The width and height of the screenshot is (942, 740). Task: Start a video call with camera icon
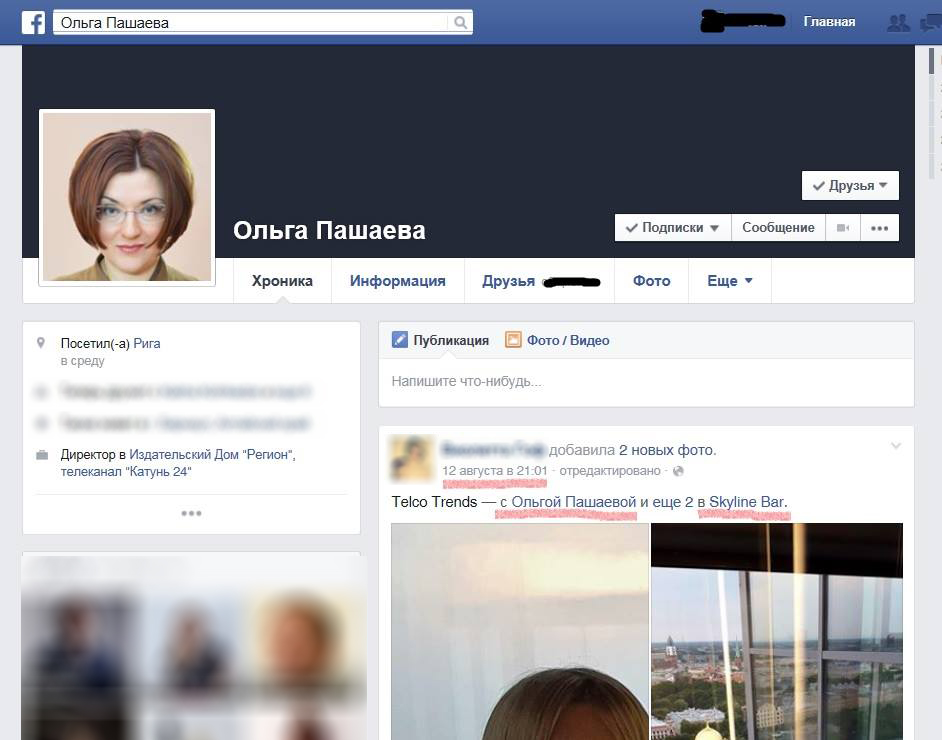(843, 228)
